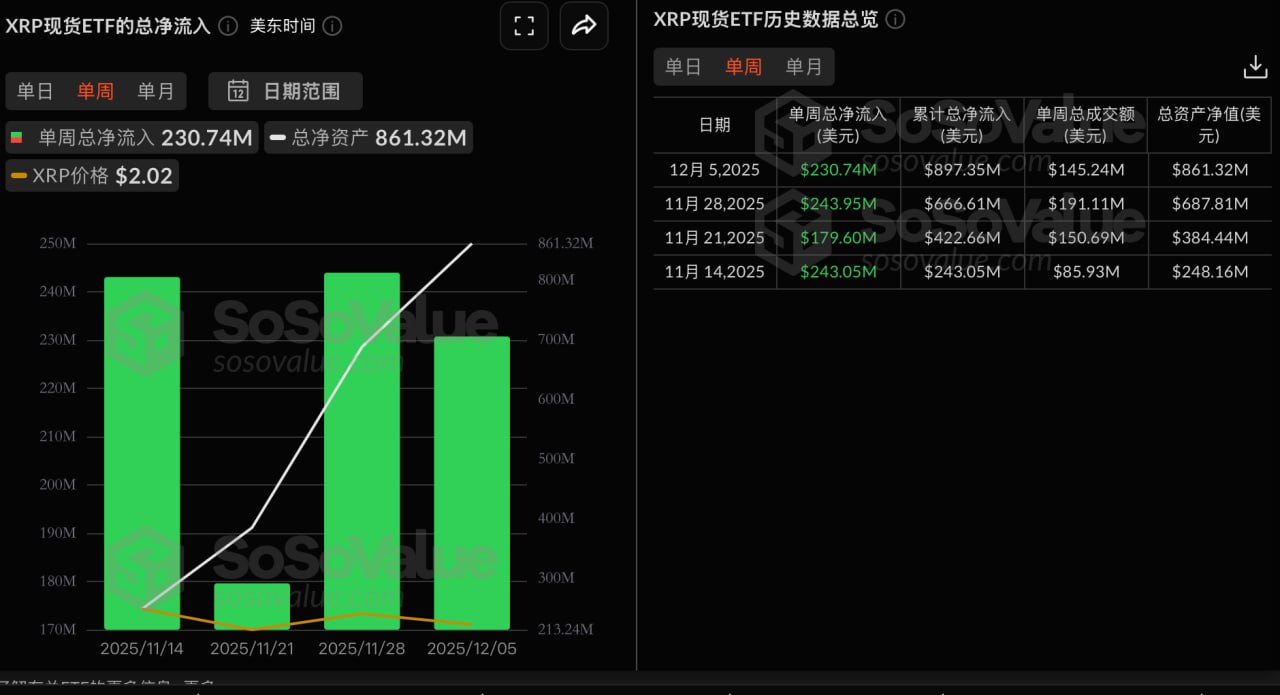Click the fullscreen expand chart icon

pyautogui.click(x=524, y=26)
